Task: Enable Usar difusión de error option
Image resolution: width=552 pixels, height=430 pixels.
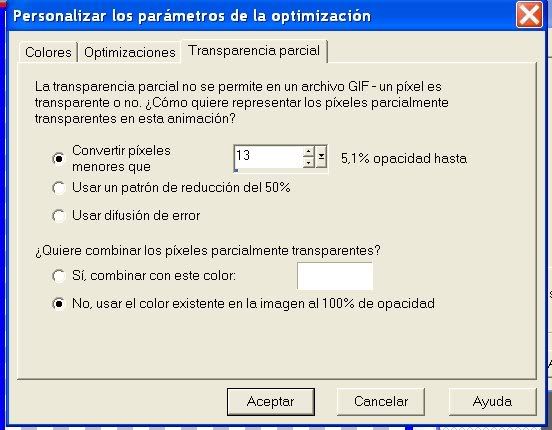Action: tap(58, 216)
